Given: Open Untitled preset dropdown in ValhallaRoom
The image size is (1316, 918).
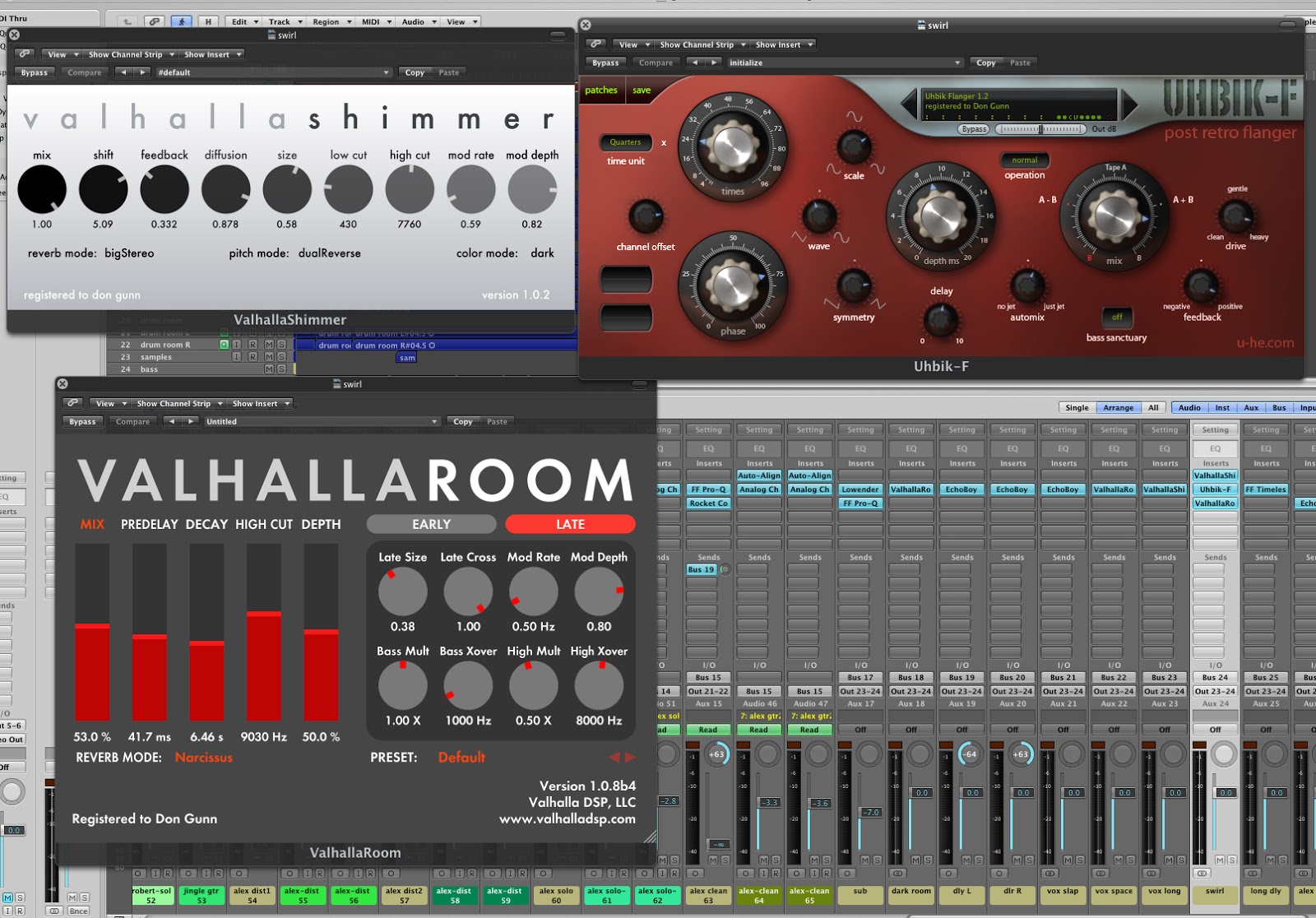Looking at the screenshot, I should pos(321,421).
